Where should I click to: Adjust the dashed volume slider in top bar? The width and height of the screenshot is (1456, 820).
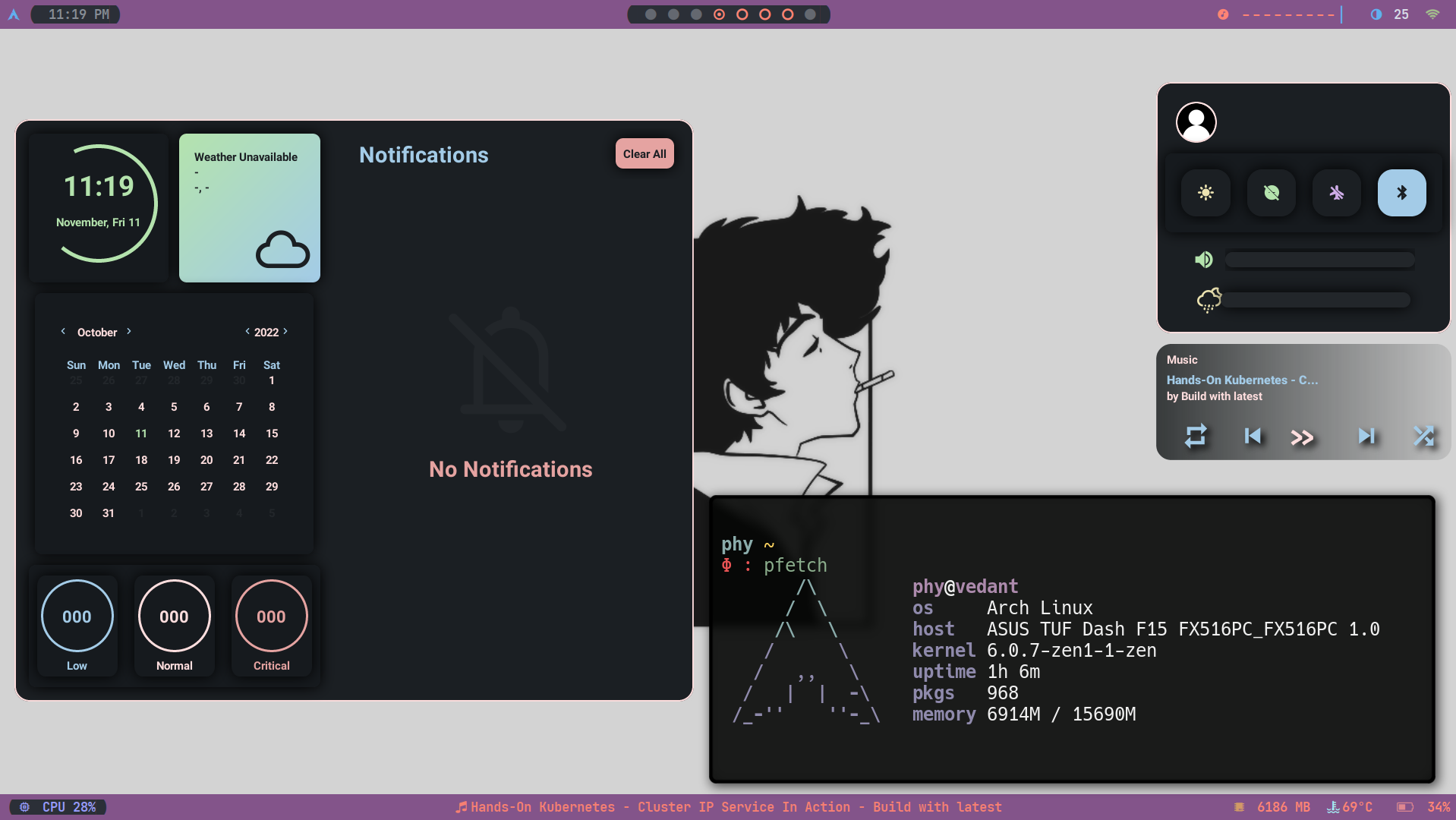(1292, 14)
